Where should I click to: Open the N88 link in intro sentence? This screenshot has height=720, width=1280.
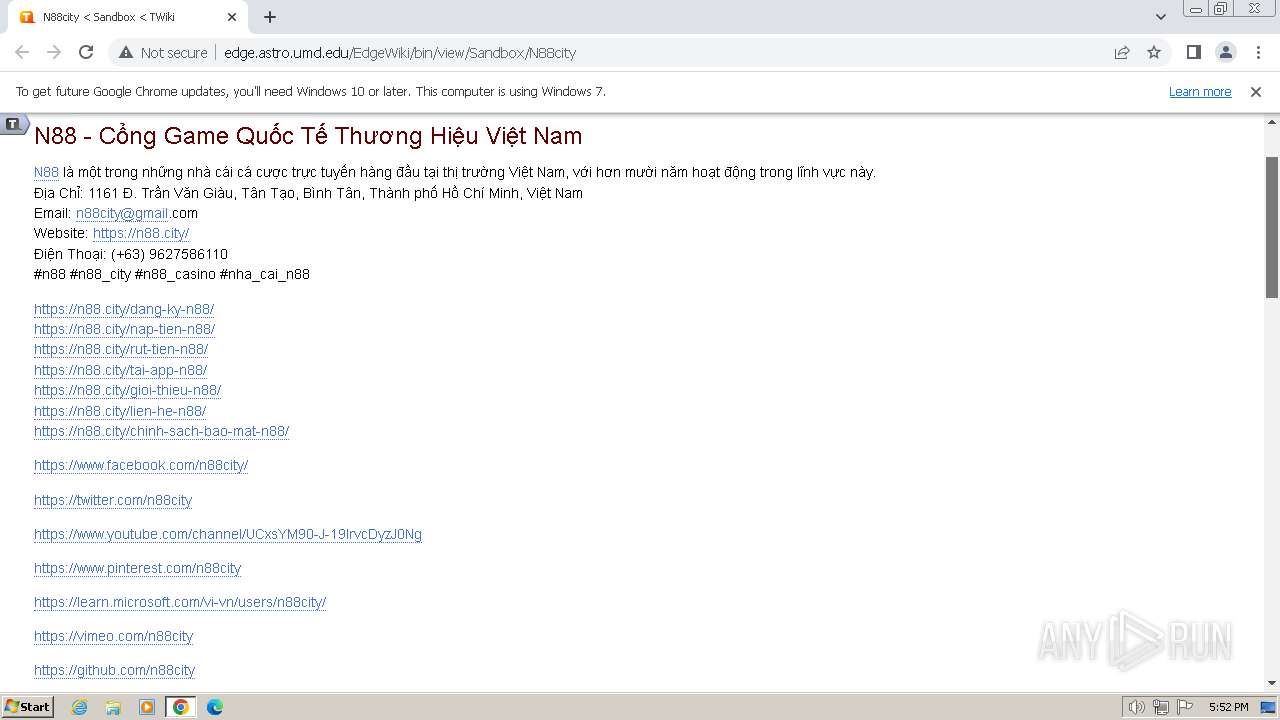coord(46,172)
